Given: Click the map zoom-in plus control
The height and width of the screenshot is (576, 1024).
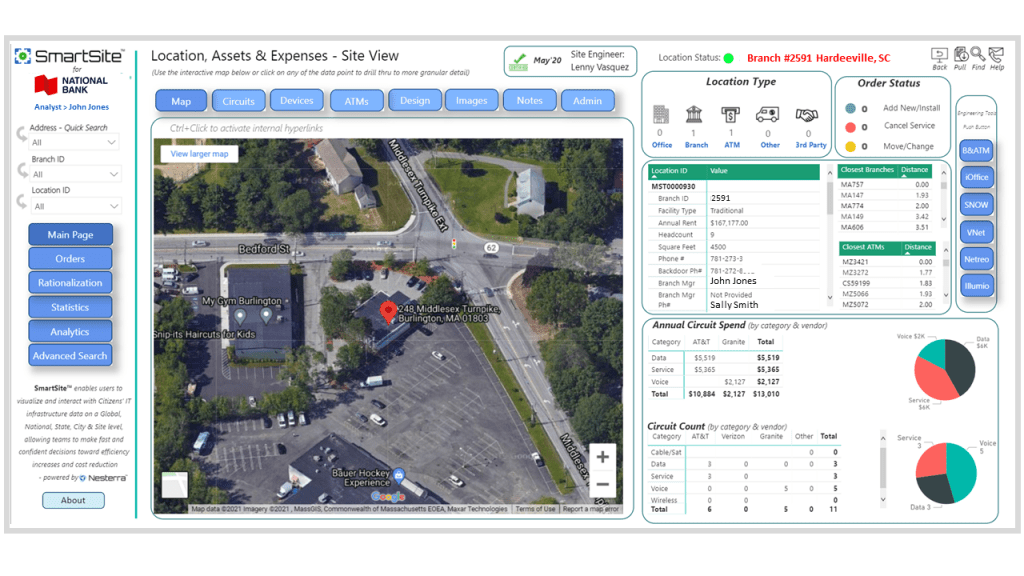Looking at the screenshot, I should point(603,456).
